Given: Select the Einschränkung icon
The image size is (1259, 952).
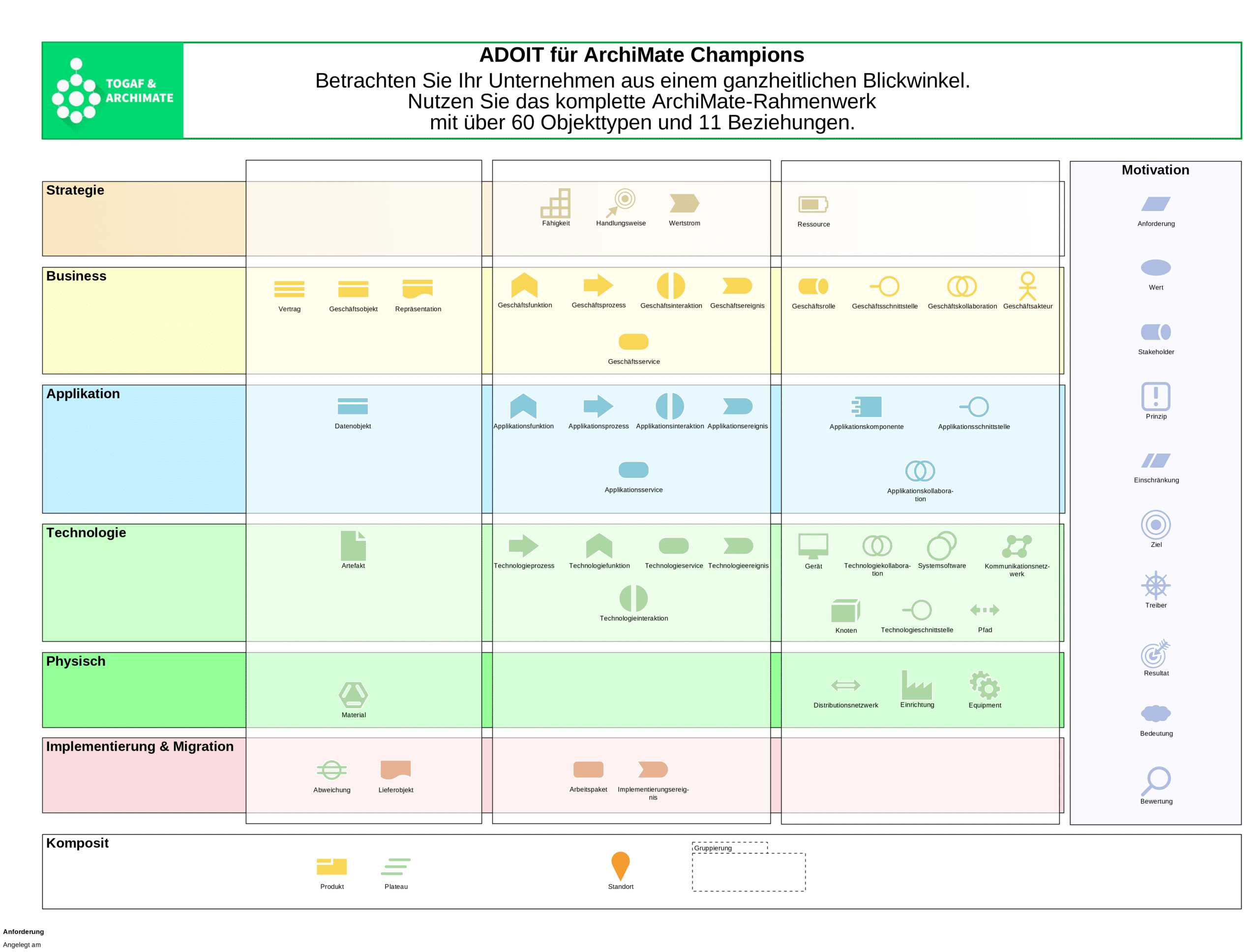Looking at the screenshot, I should [1155, 460].
